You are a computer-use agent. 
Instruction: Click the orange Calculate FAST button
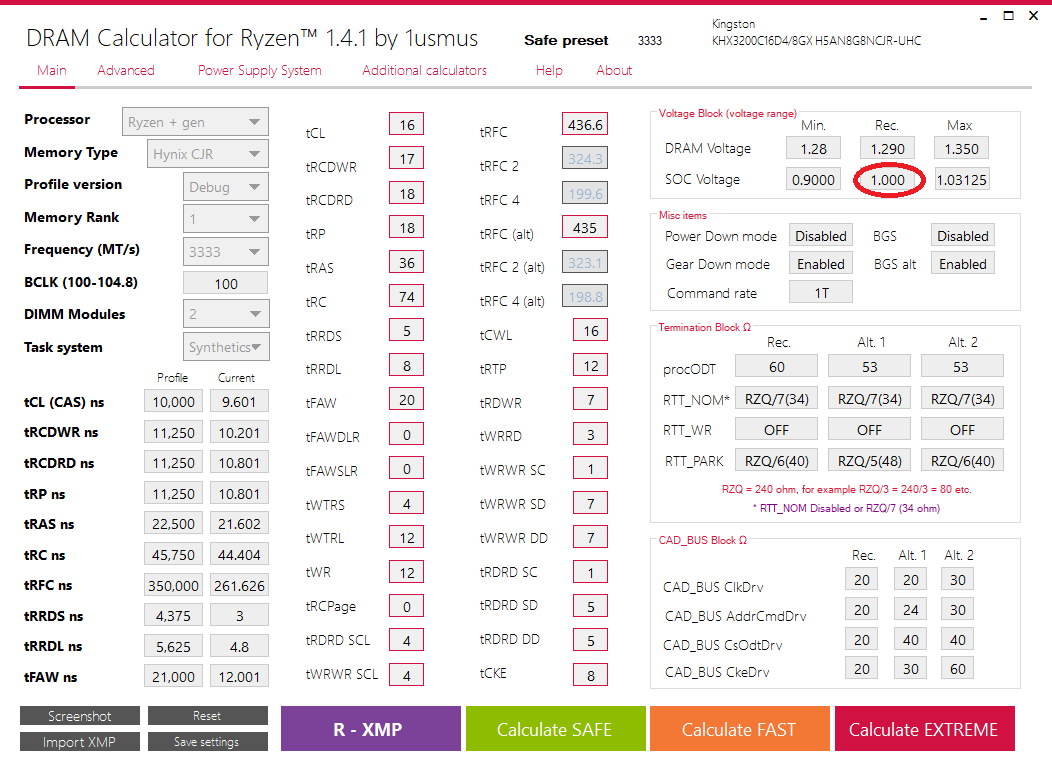click(739, 729)
